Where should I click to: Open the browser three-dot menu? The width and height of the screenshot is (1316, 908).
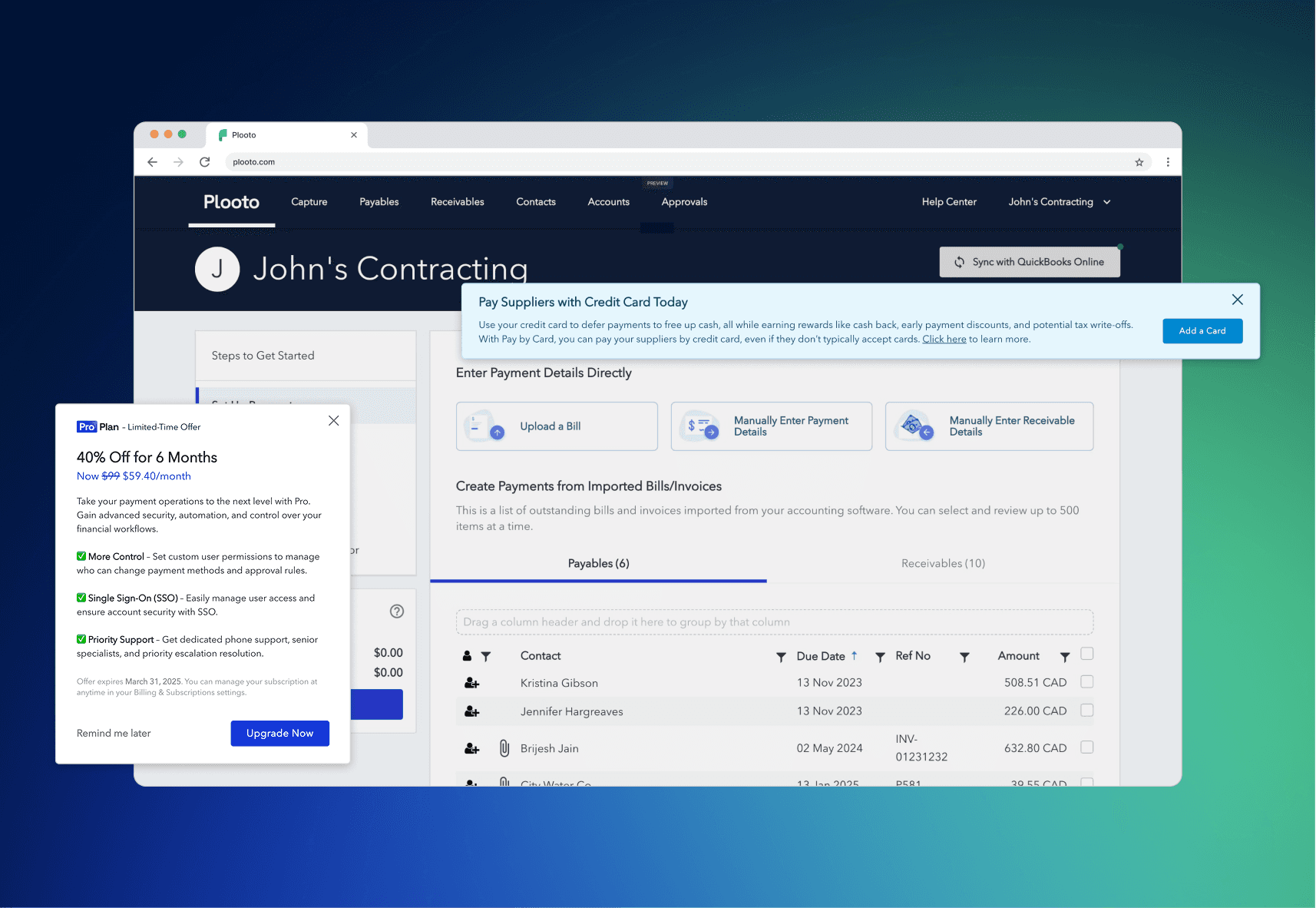[1168, 162]
